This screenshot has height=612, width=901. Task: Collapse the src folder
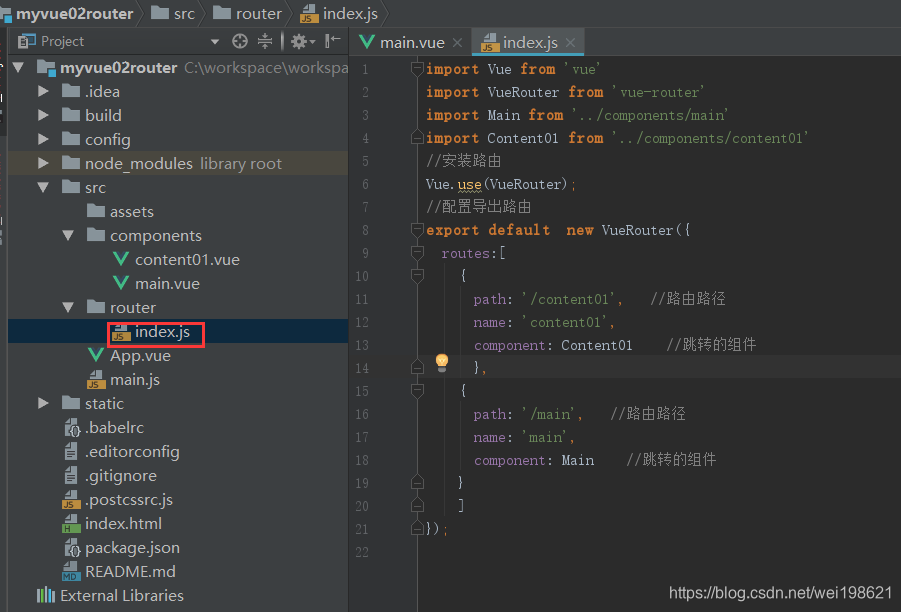43,187
